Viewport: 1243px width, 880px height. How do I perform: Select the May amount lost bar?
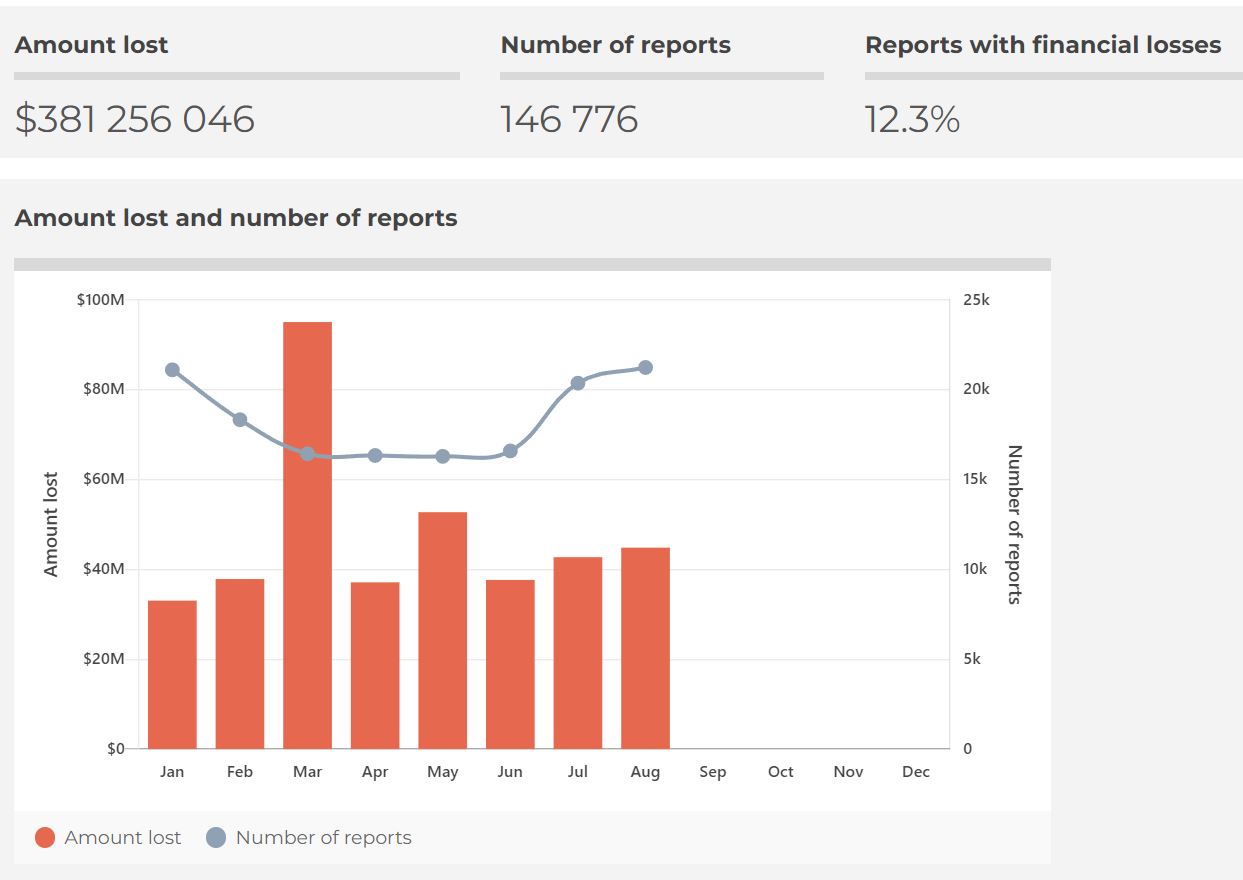click(443, 631)
